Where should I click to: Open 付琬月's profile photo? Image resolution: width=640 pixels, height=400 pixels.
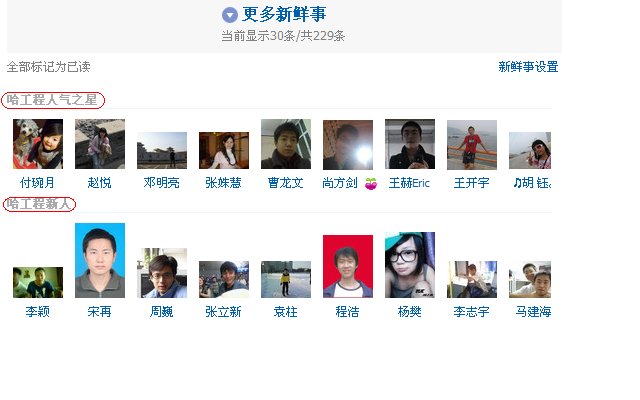tap(38, 144)
